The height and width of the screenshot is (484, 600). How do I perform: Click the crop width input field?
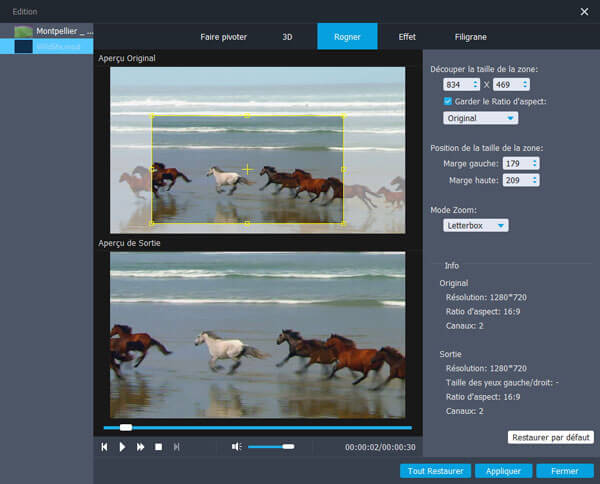460,85
